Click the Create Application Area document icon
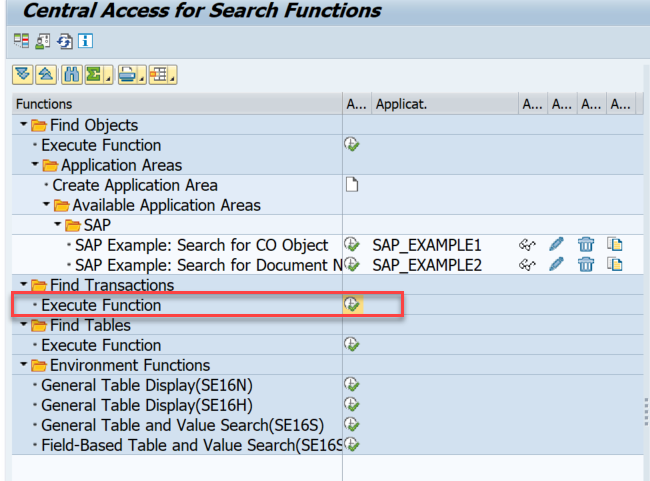The image size is (650, 481). pyautogui.click(x=351, y=185)
